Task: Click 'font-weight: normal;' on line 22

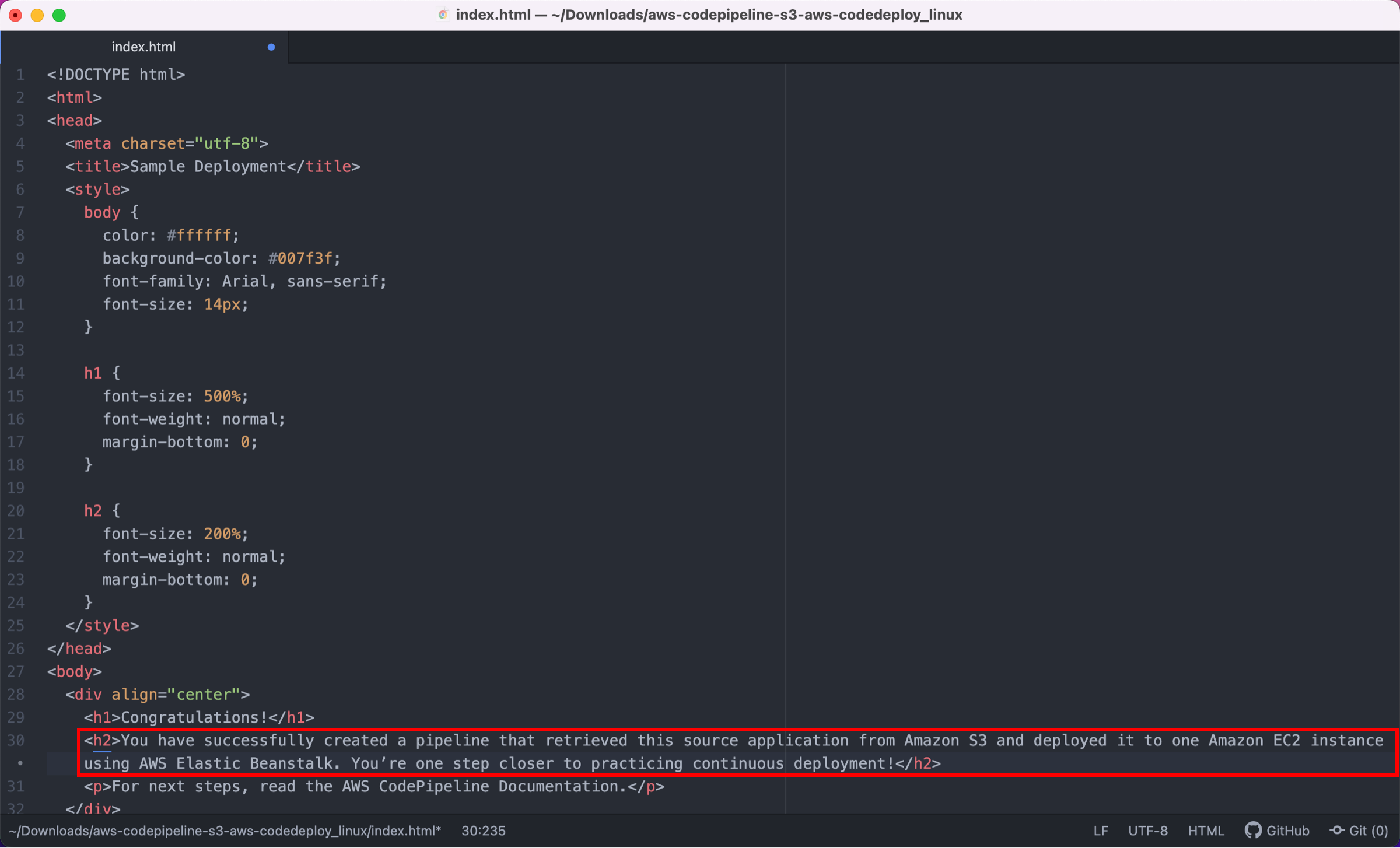Action: click(194, 557)
